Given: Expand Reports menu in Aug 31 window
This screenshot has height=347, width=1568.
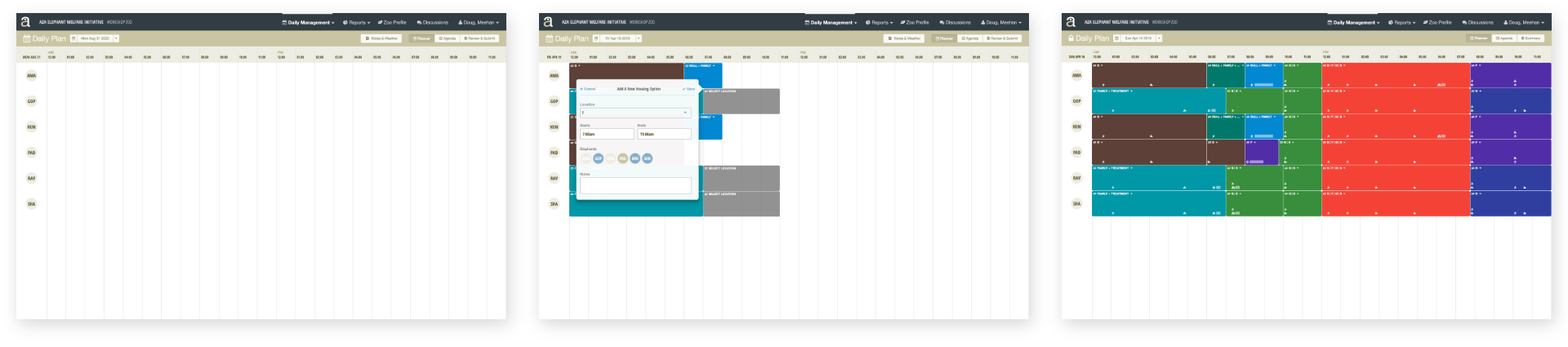Looking at the screenshot, I should (357, 23).
